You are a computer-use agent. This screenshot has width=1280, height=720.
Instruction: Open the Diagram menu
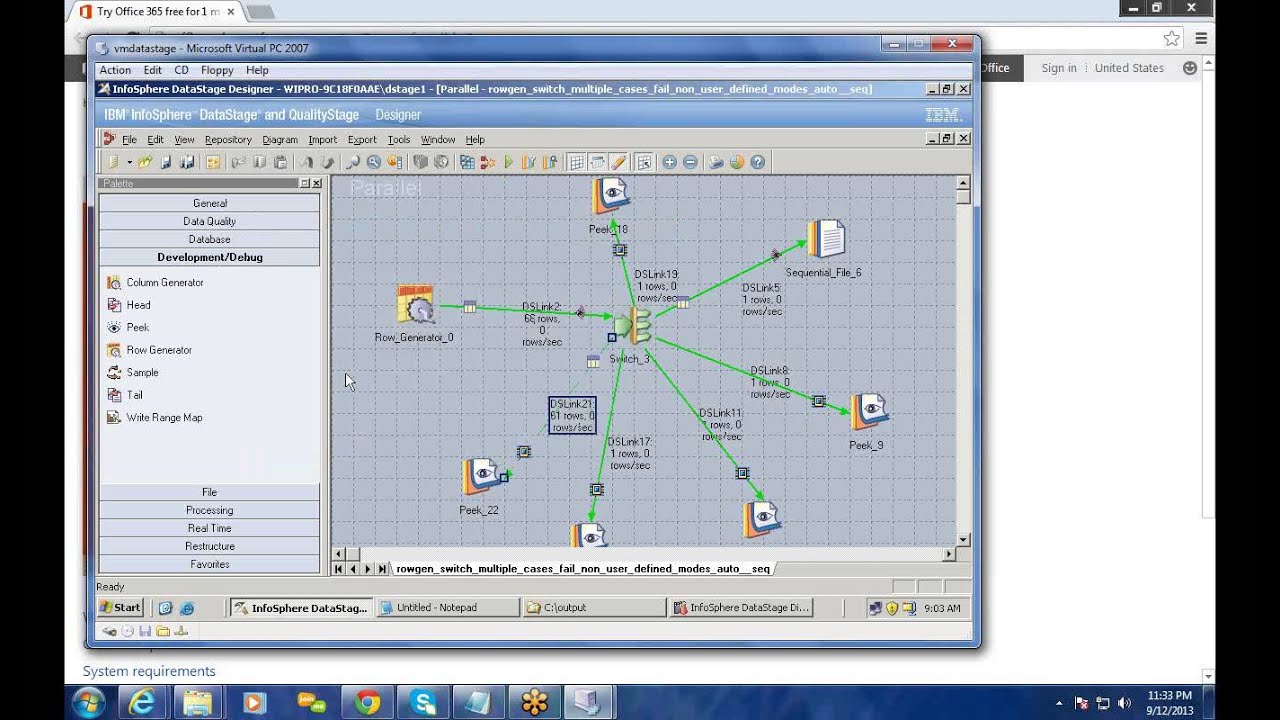(280, 140)
